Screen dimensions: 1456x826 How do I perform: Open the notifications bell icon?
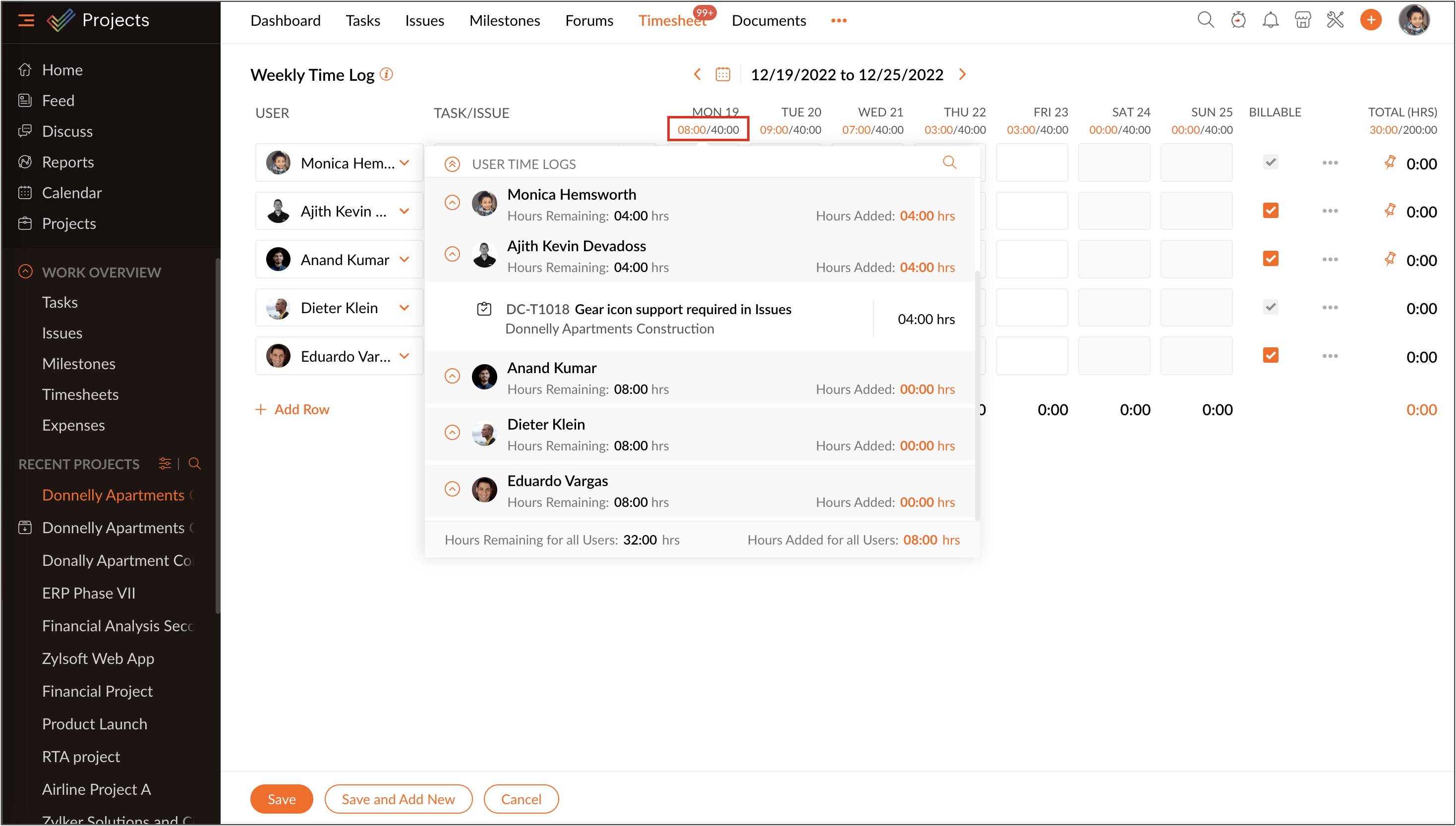(1271, 20)
